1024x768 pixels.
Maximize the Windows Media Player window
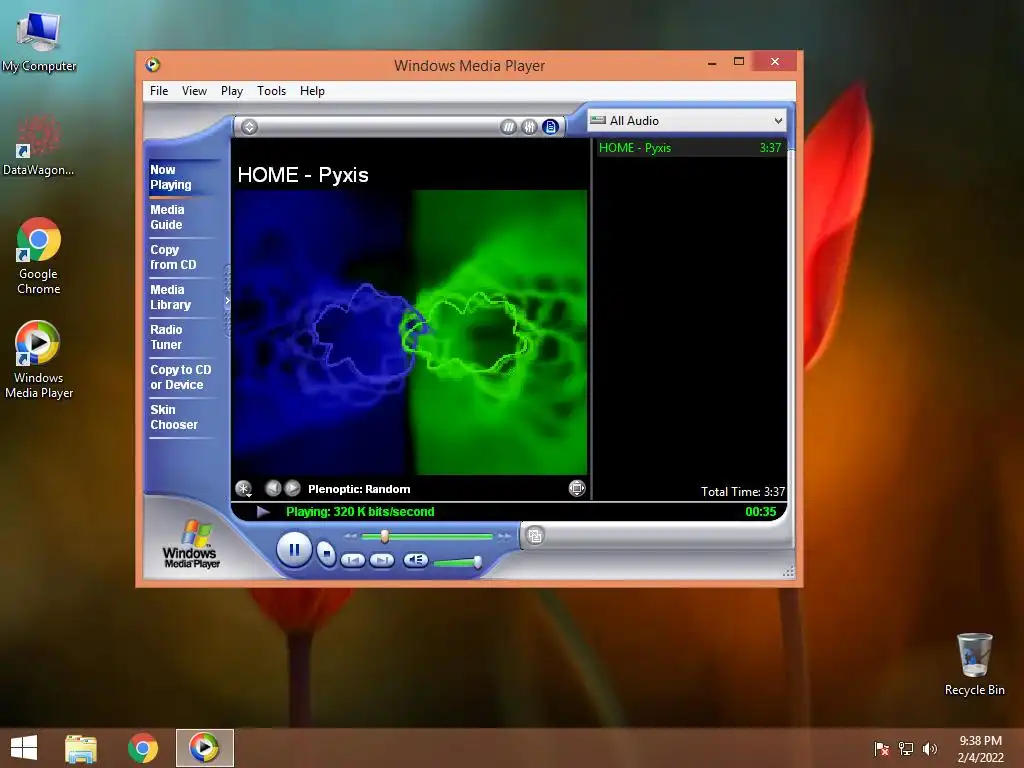[x=739, y=62]
